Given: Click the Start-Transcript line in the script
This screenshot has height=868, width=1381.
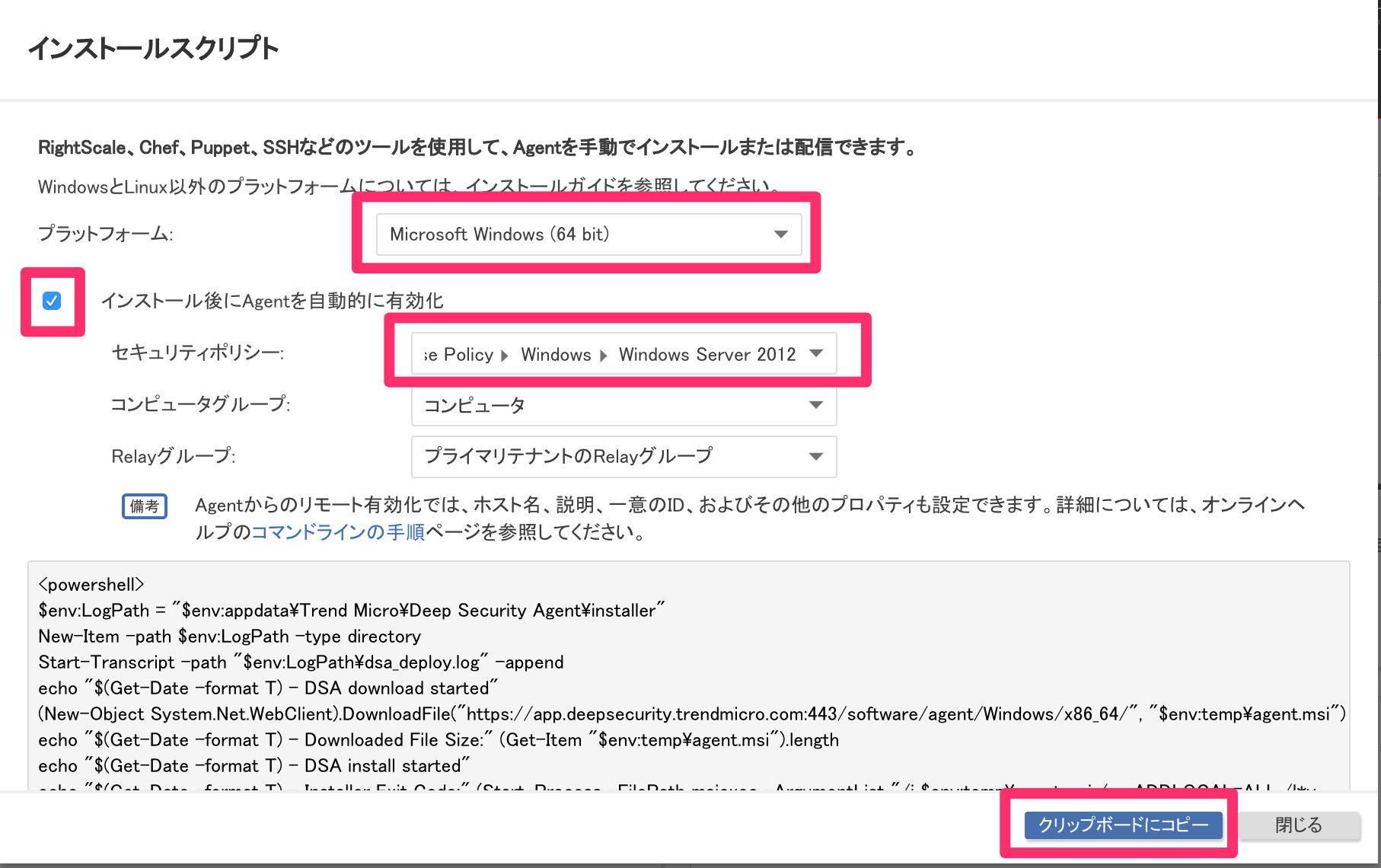Looking at the screenshot, I should tap(301, 662).
